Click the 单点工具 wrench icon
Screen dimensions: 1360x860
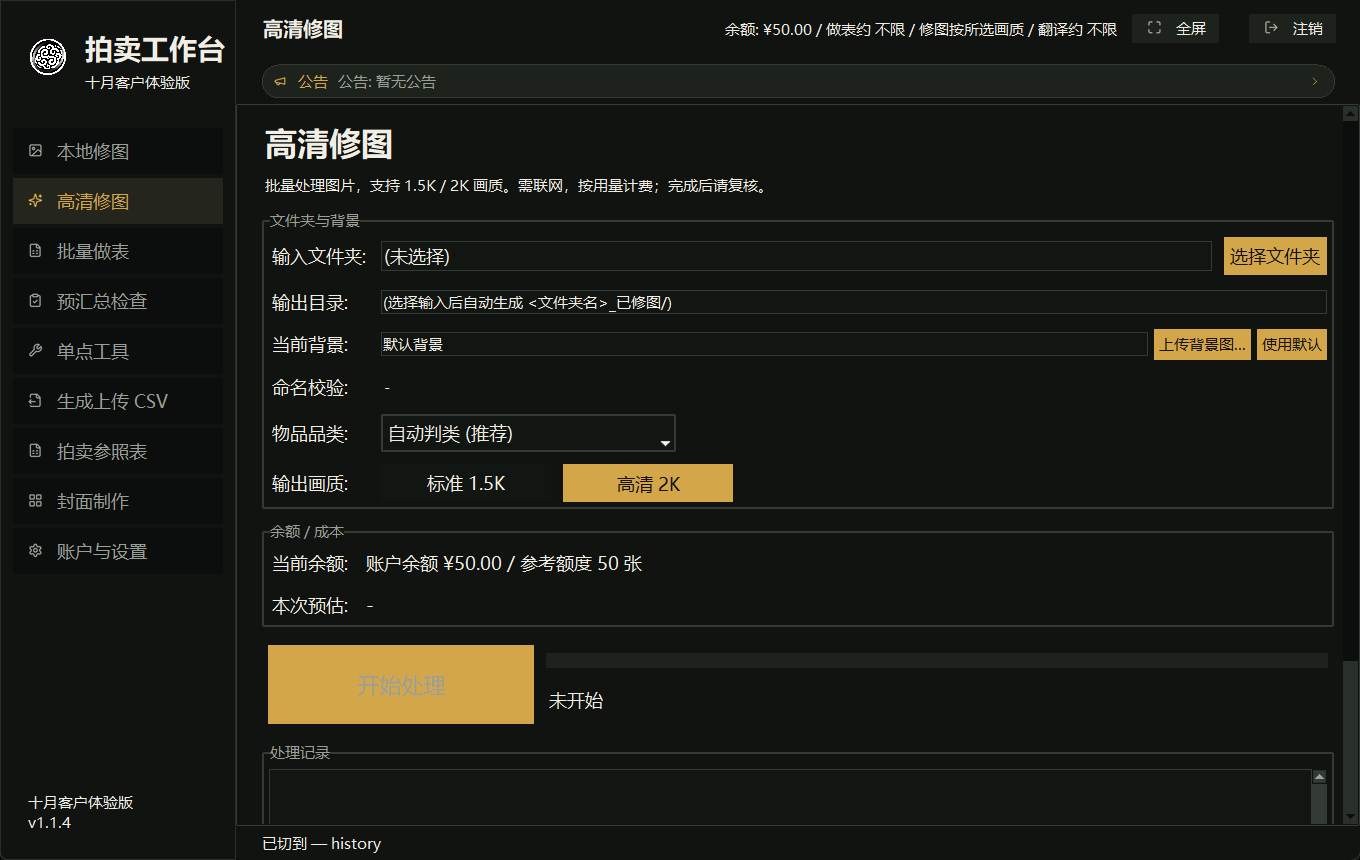[x=35, y=351]
